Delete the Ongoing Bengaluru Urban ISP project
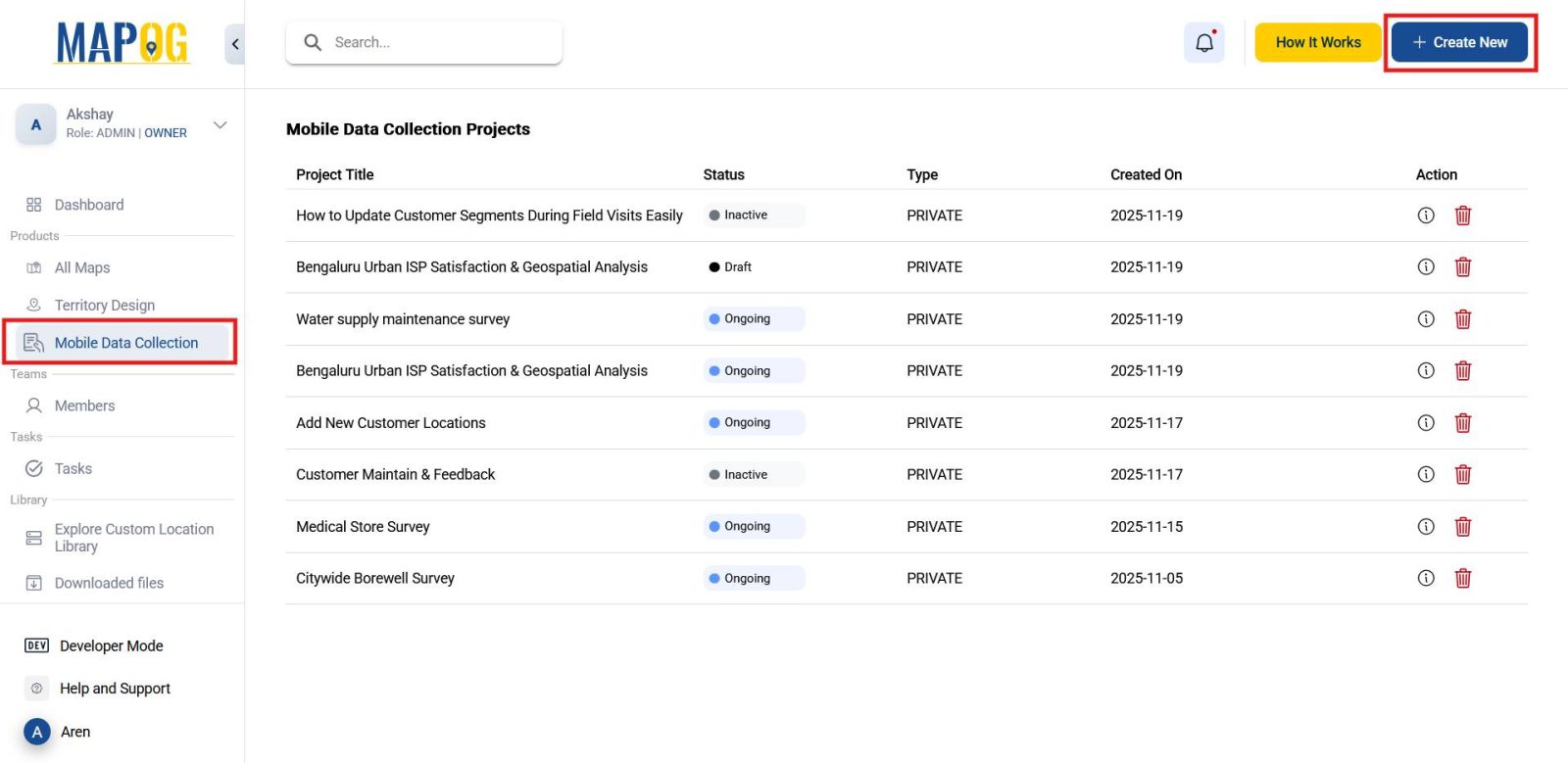This screenshot has width=1568, height=763. click(1463, 370)
